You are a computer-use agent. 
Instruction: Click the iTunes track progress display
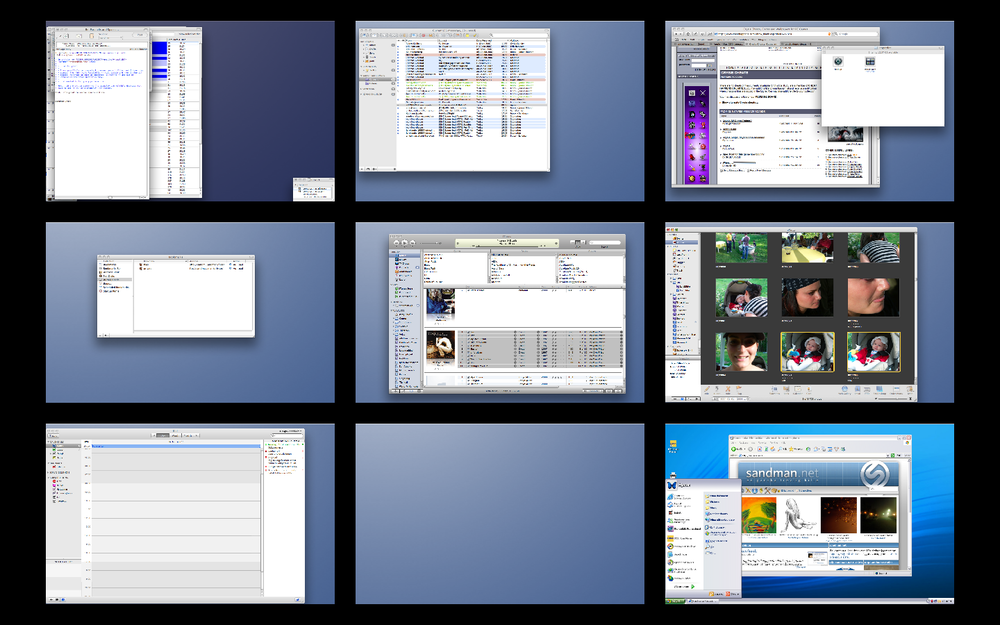tap(506, 243)
